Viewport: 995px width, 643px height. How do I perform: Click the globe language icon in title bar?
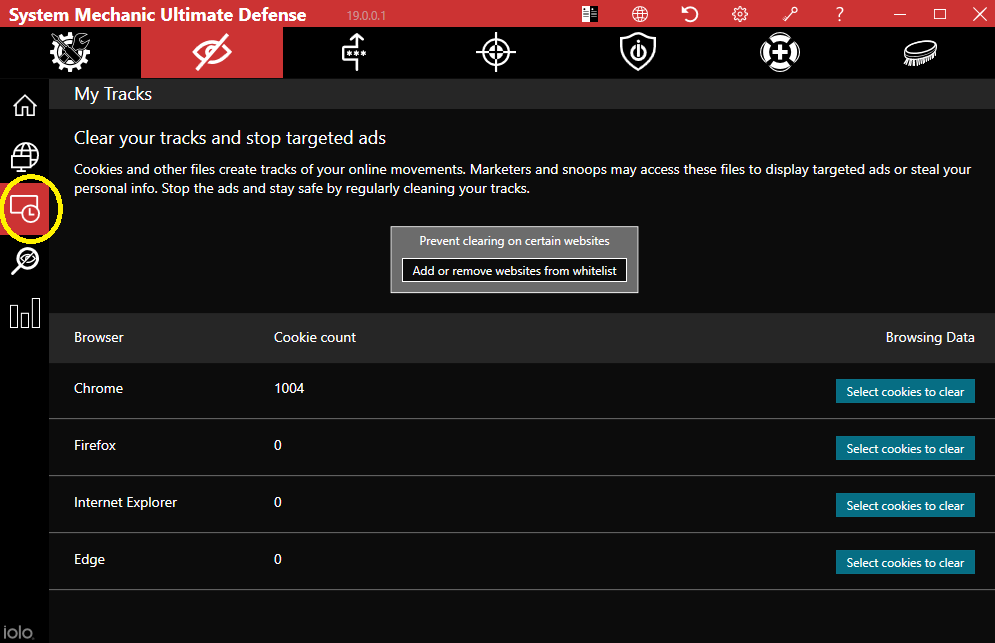[x=640, y=14]
